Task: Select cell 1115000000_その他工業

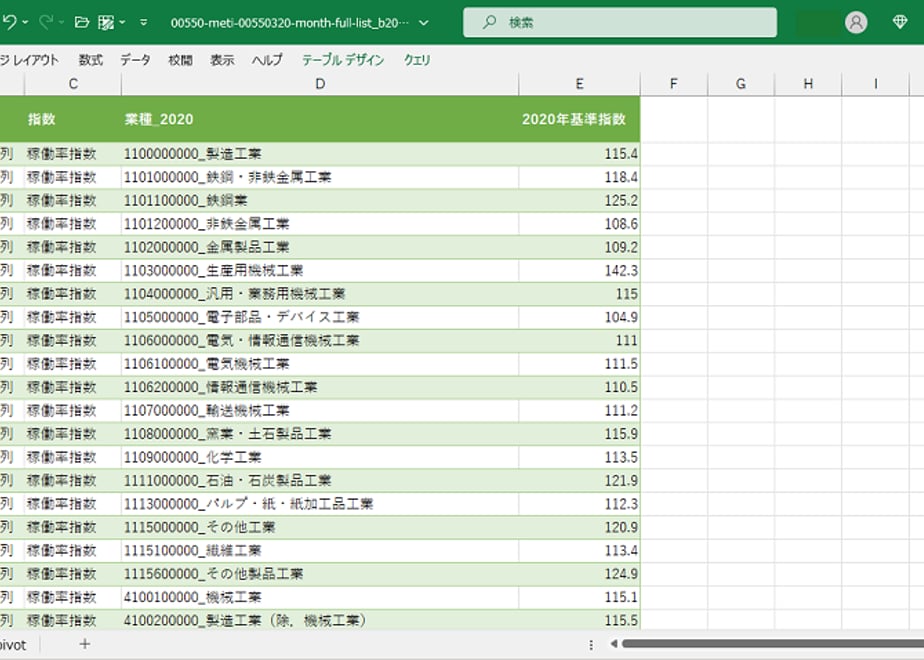Action: pos(320,527)
